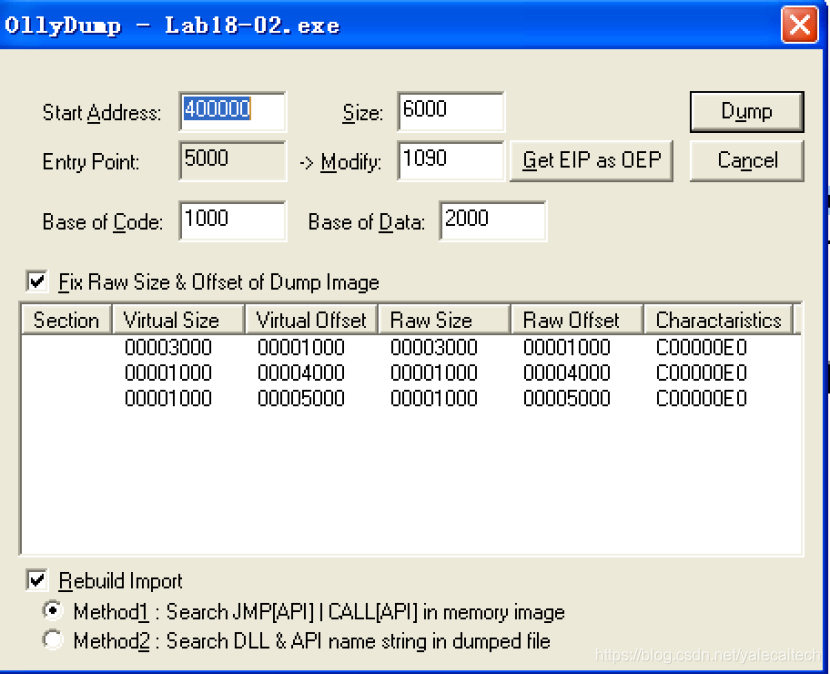Click Get EIP as OEP button
The image size is (830, 674).
591,160
